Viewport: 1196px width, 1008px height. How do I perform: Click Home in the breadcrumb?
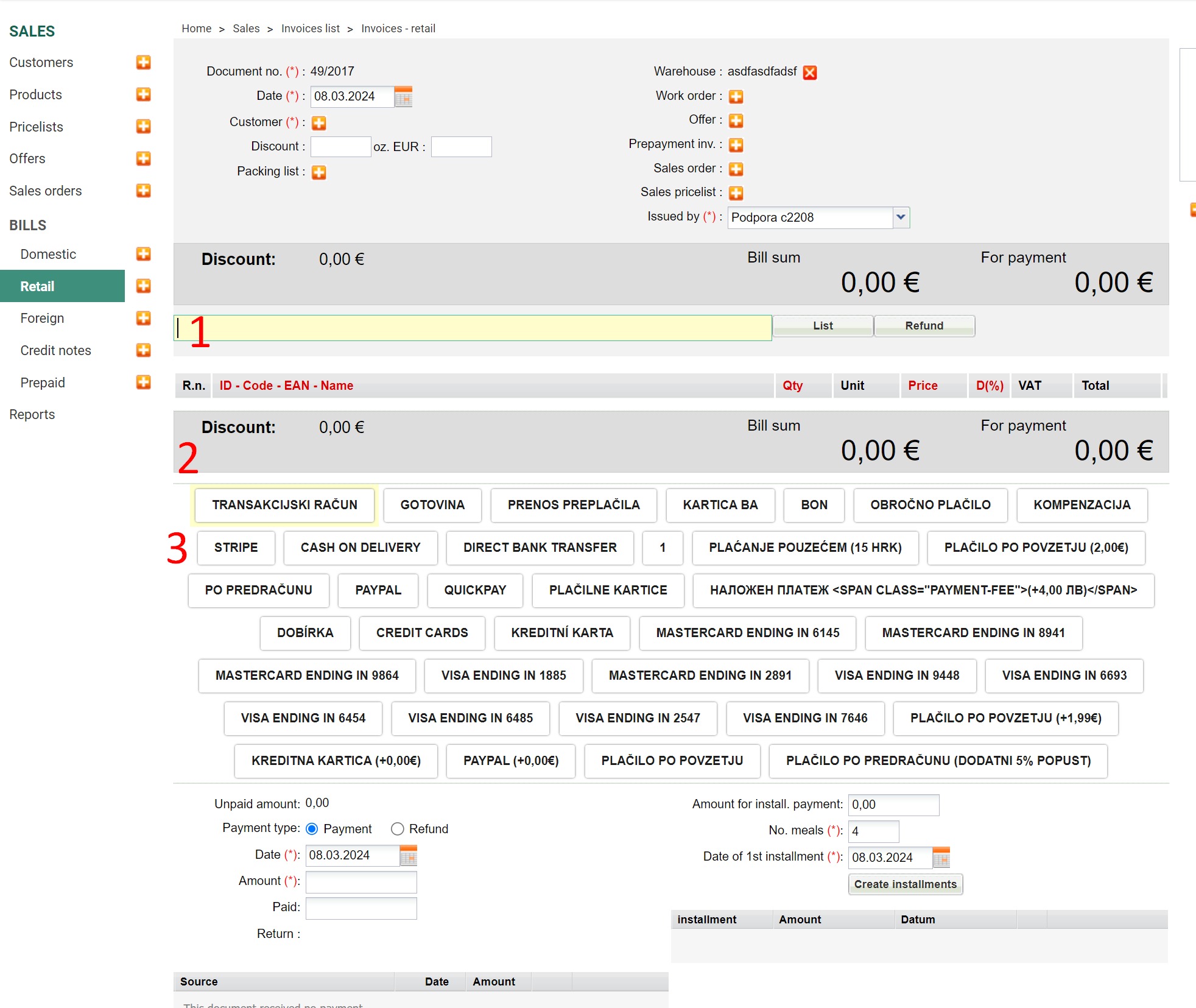tap(197, 29)
